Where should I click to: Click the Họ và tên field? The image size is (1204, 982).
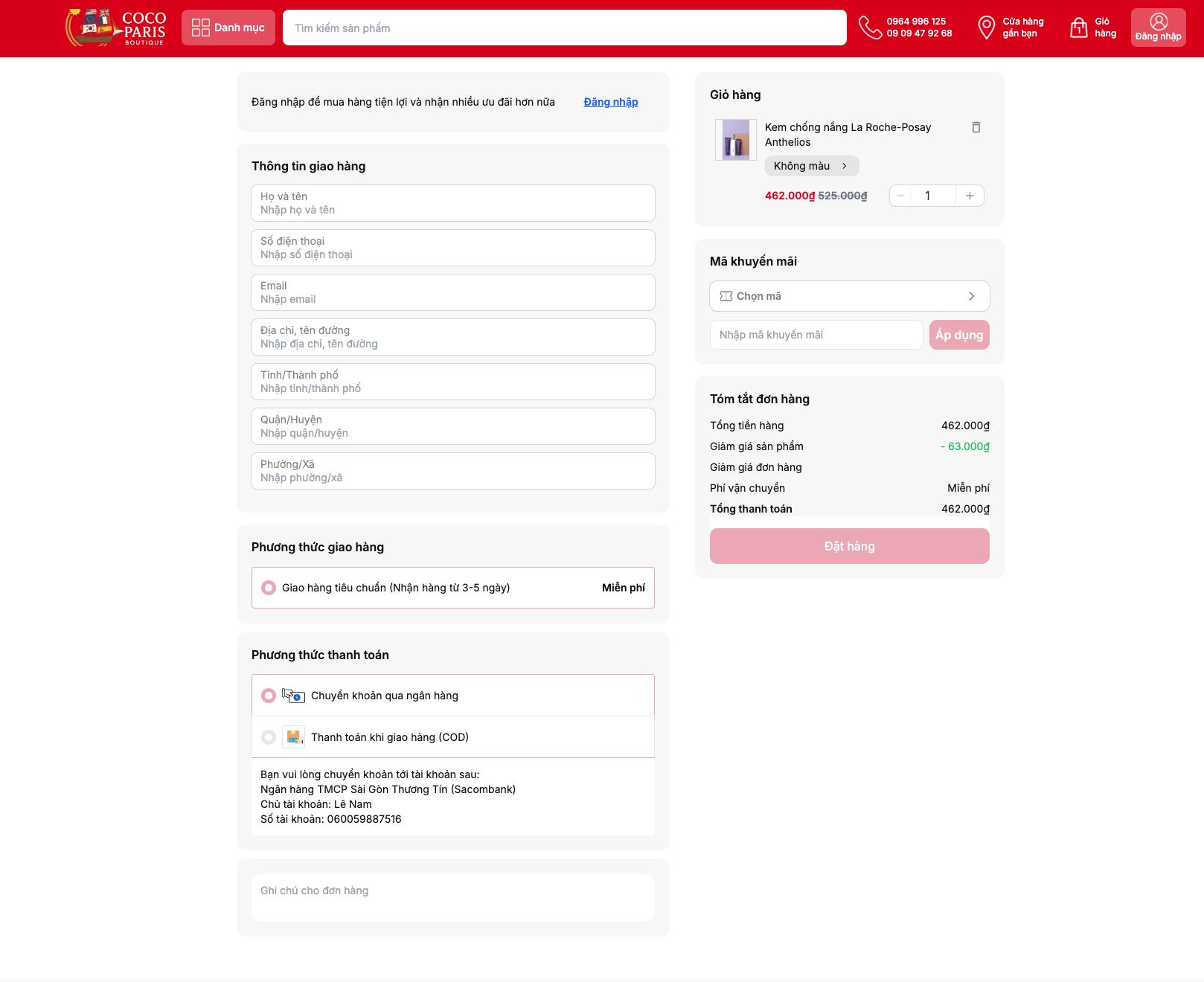pos(453,203)
